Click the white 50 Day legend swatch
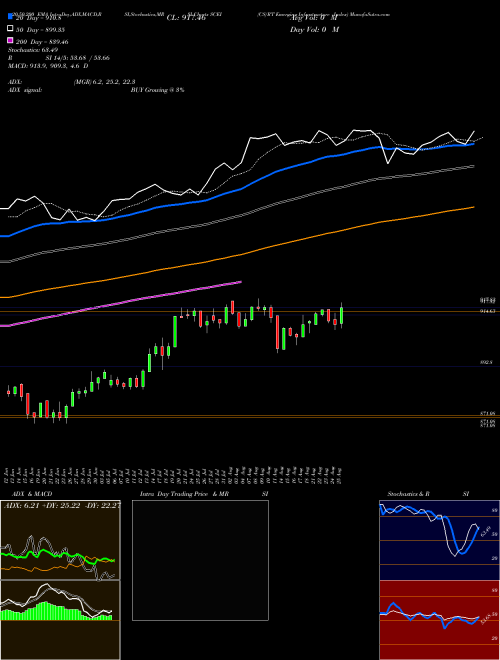This screenshot has width=500, height=660. click(x=10, y=29)
